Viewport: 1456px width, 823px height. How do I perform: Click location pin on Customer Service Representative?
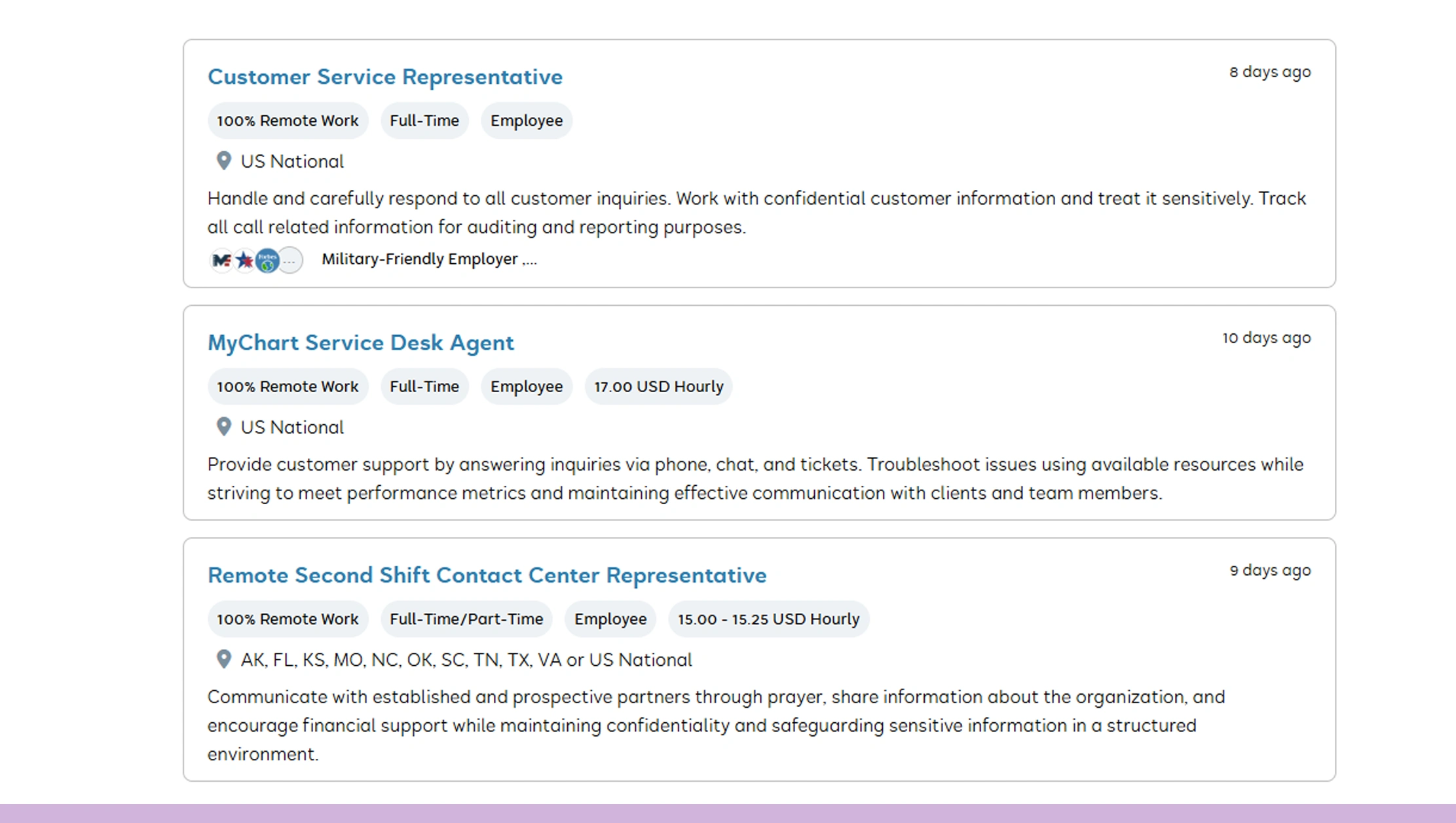[224, 160]
